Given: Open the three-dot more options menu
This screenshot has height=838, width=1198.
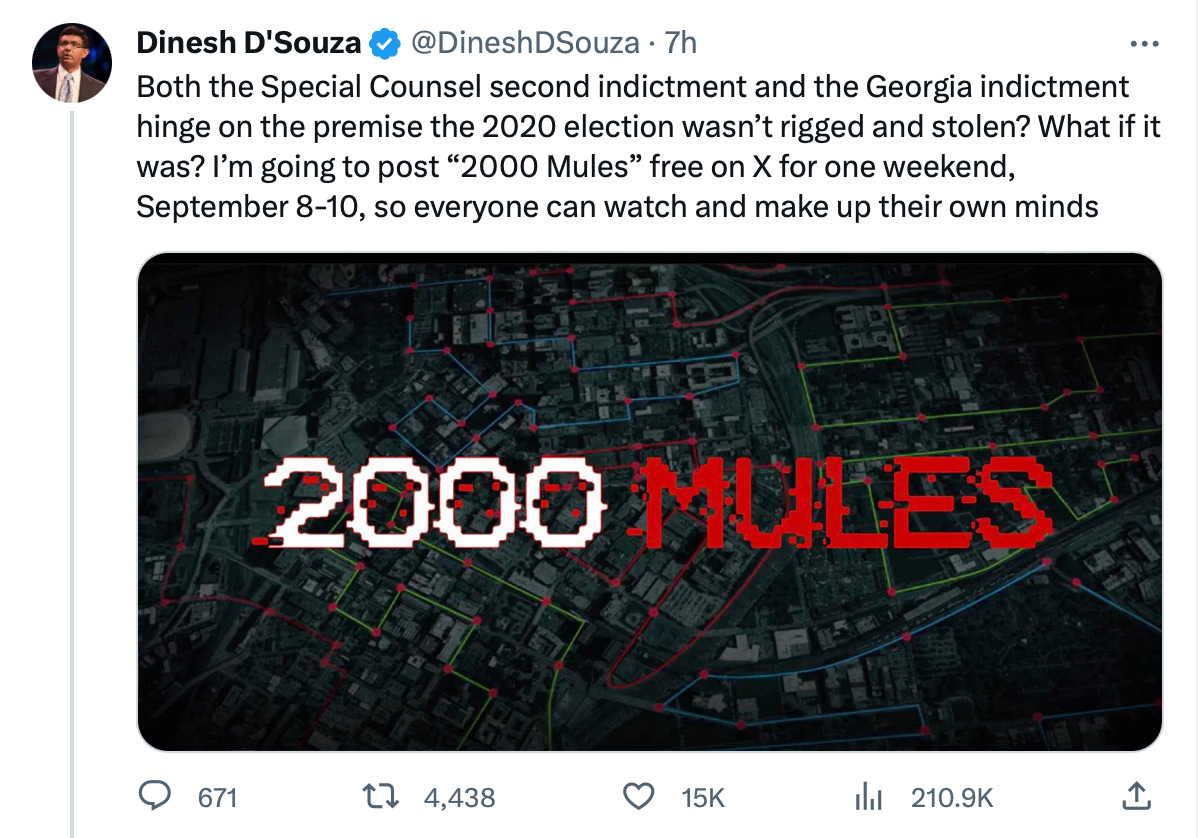Looking at the screenshot, I should pos(1141,44).
